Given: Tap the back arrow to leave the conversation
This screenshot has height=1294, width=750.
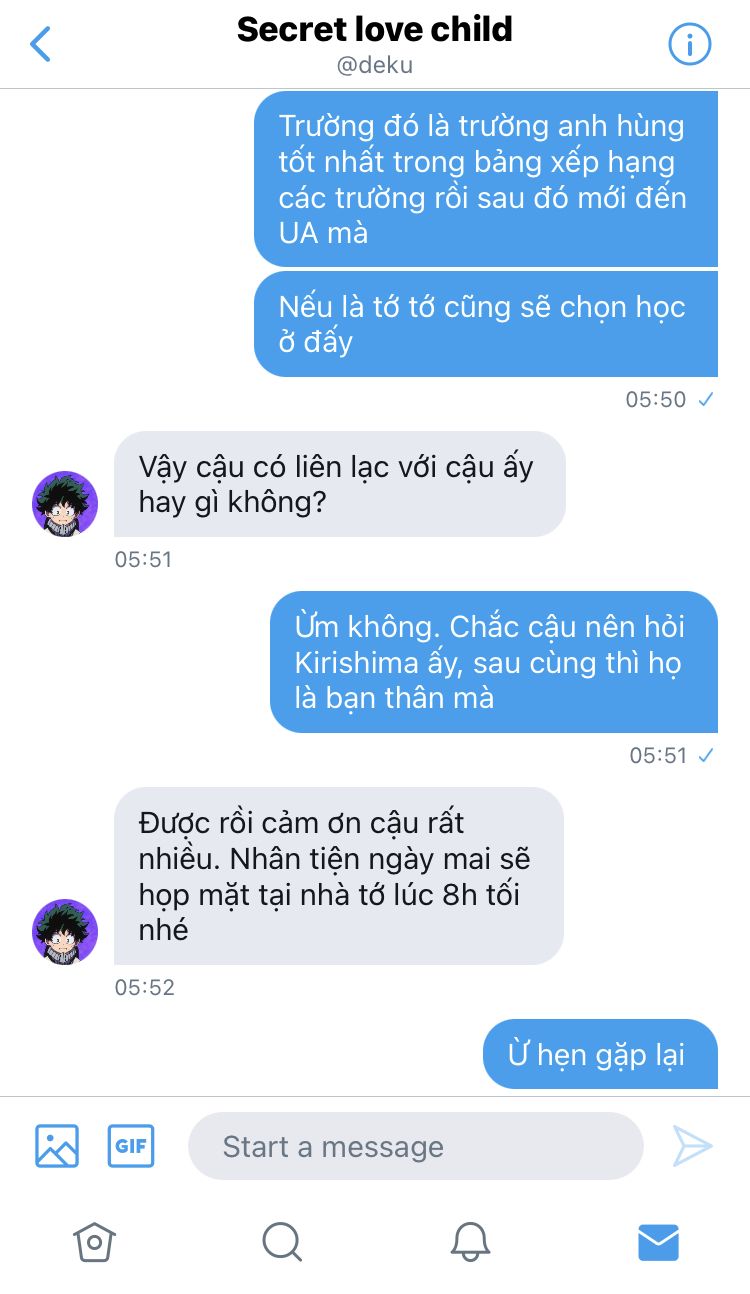Looking at the screenshot, I should click(x=40, y=44).
